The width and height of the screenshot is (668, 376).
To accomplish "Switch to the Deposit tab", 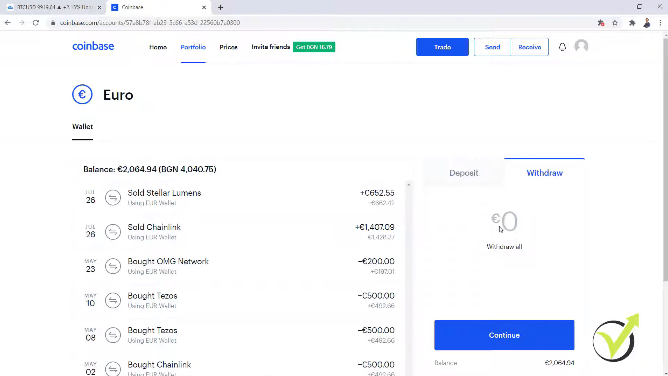I will tap(464, 173).
